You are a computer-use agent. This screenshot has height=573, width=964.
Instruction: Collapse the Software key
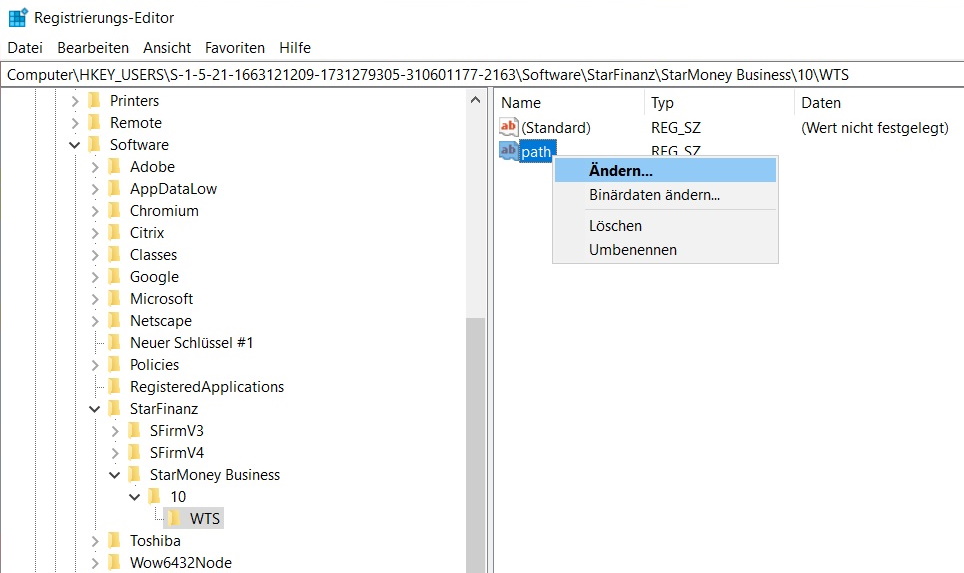pyautogui.click(x=74, y=145)
